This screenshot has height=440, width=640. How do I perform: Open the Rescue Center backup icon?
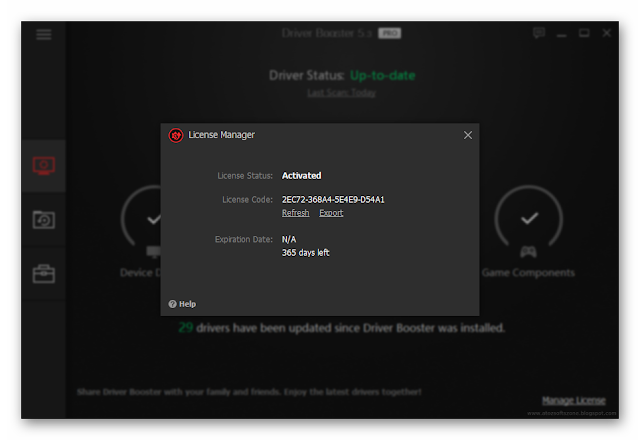[44, 220]
